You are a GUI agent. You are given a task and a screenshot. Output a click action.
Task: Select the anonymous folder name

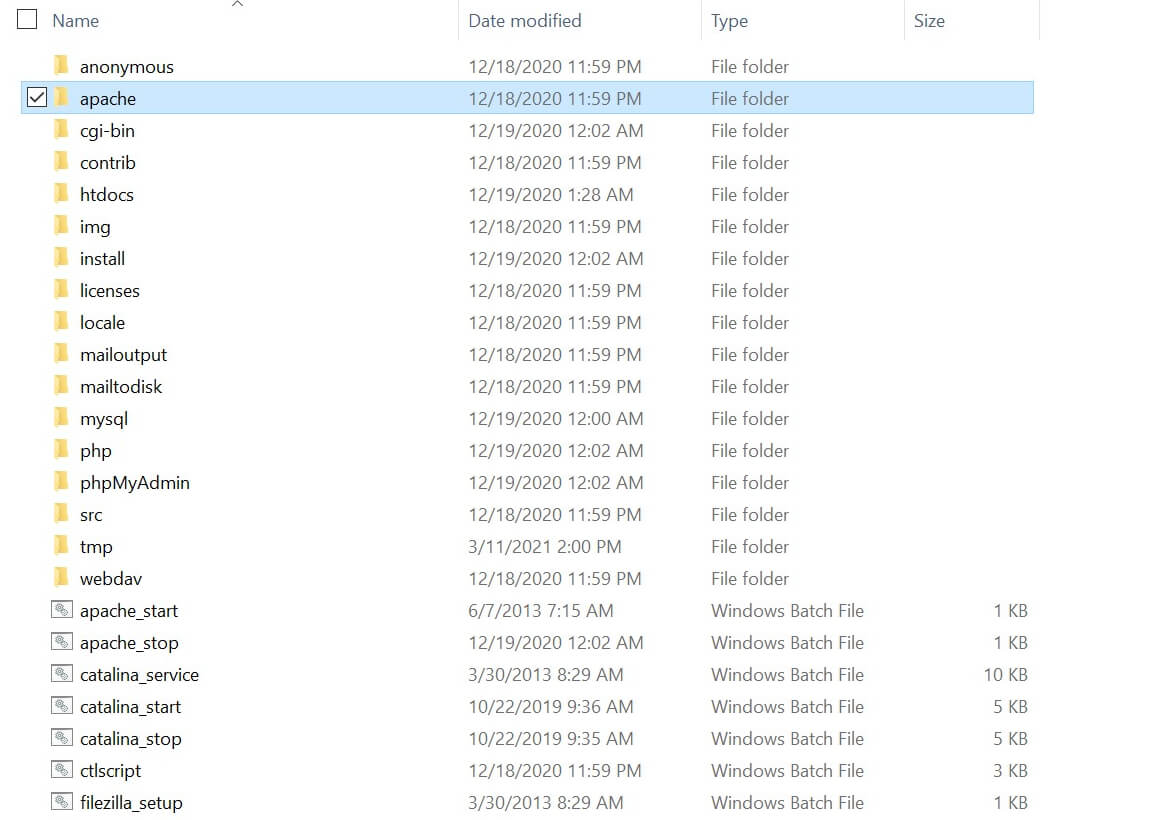[x=126, y=66]
